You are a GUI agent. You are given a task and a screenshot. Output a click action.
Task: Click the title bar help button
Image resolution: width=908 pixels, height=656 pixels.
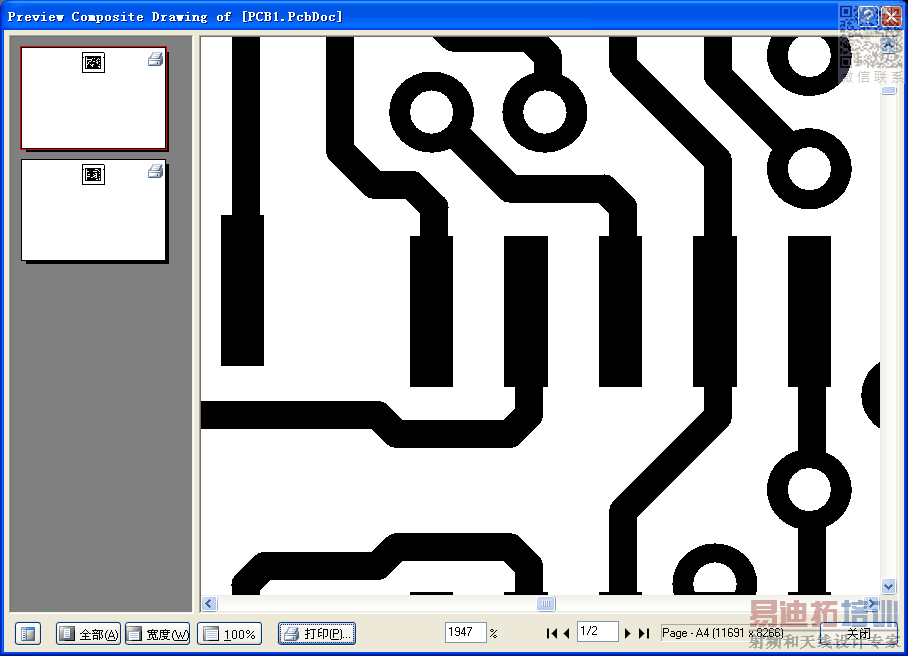point(868,16)
